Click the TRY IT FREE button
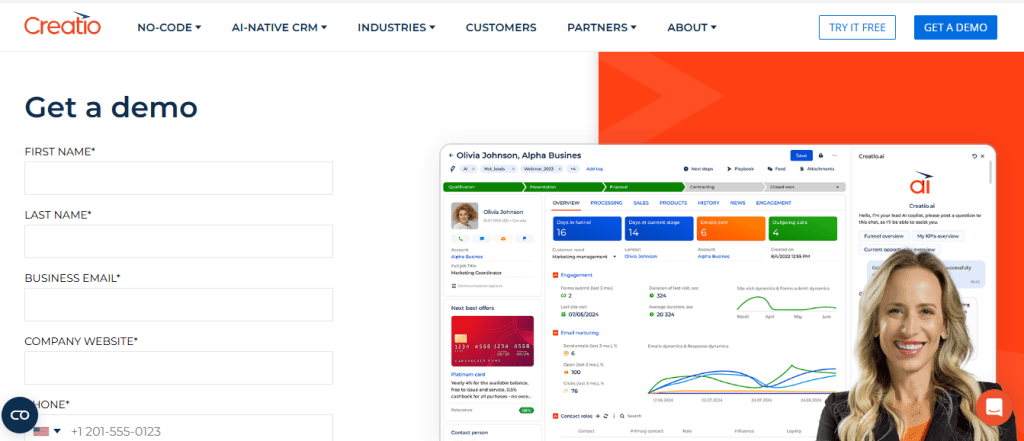Screen dimensions: 1024x441 [x=857, y=27]
